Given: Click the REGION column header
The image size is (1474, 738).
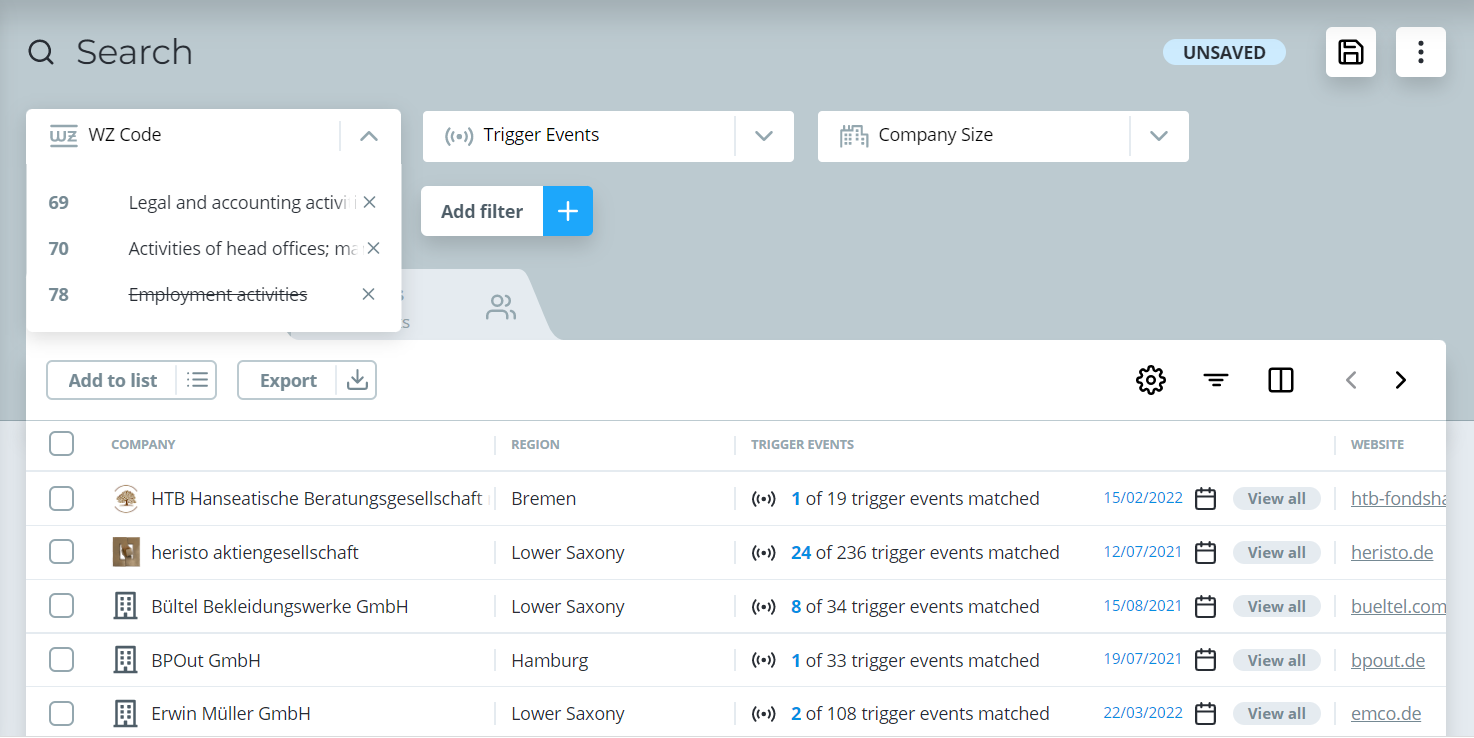Looking at the screenshot, I should click(535, 444).
